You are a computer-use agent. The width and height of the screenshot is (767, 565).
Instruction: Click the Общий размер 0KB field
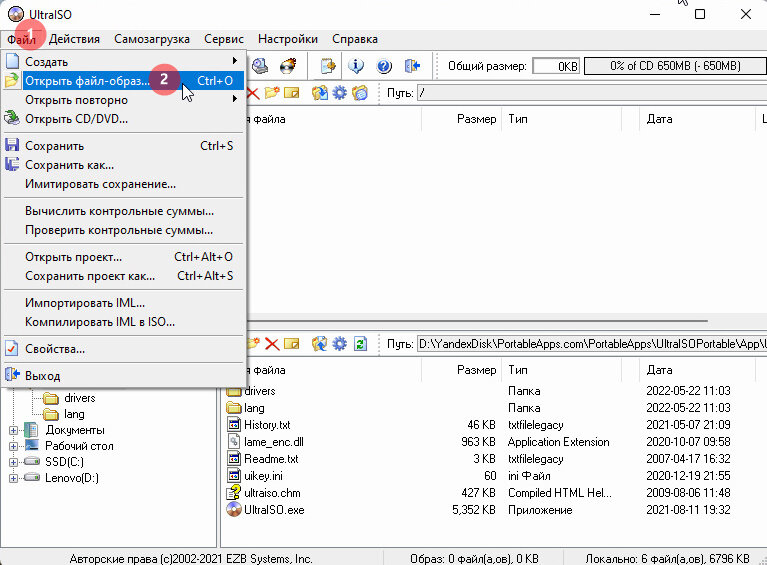point(556,66)
